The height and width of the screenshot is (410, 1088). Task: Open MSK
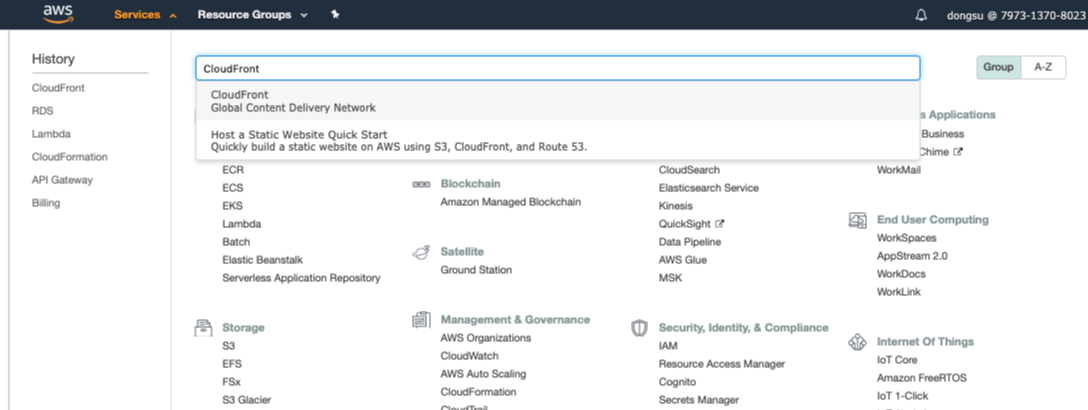[671, 278]
